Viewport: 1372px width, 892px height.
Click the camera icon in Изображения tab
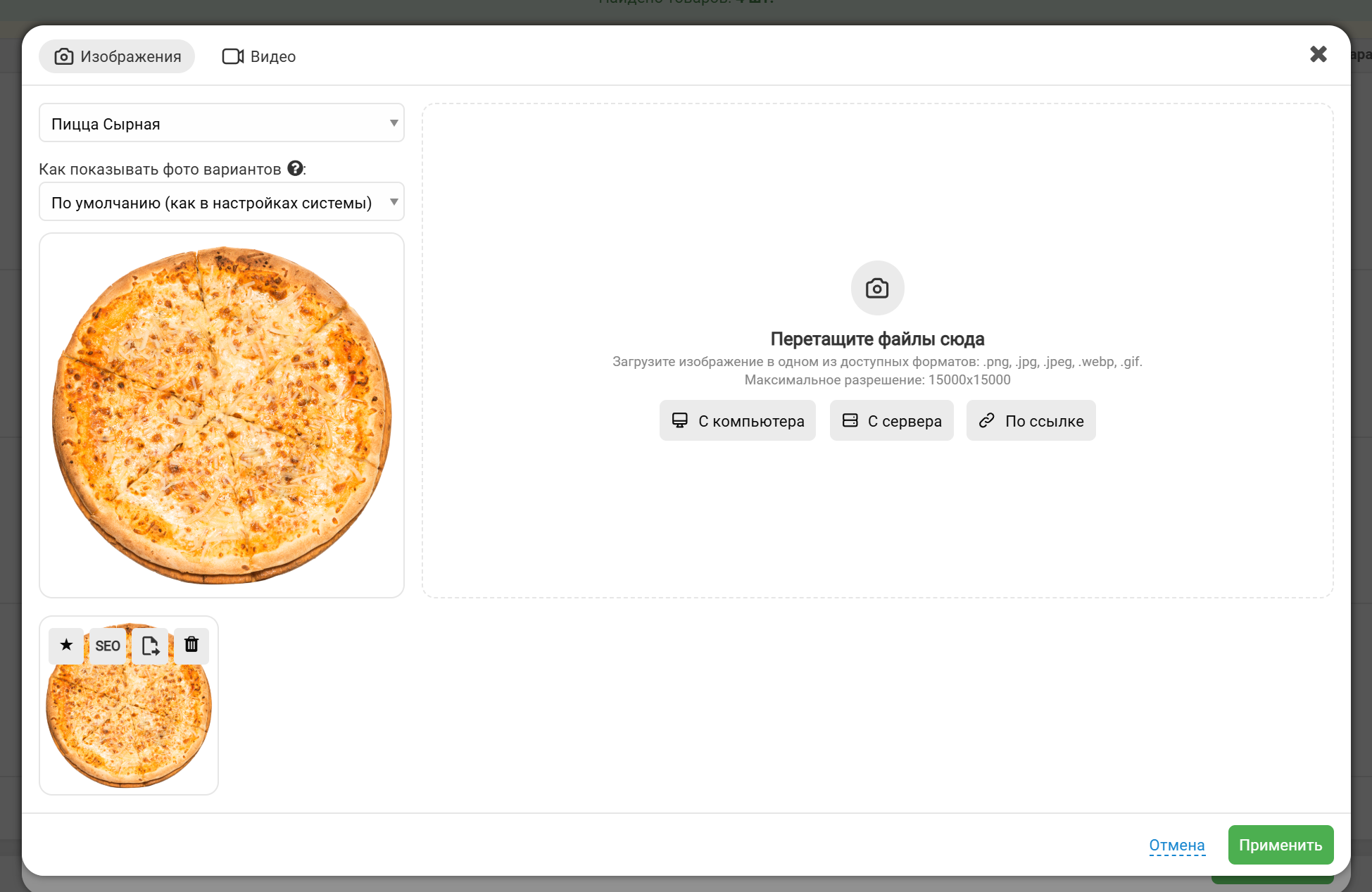[x=64, y=56]
